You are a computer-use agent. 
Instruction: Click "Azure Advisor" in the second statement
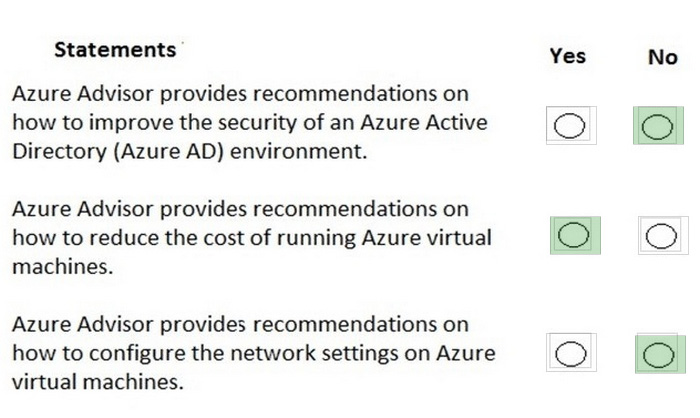(75, 210)
